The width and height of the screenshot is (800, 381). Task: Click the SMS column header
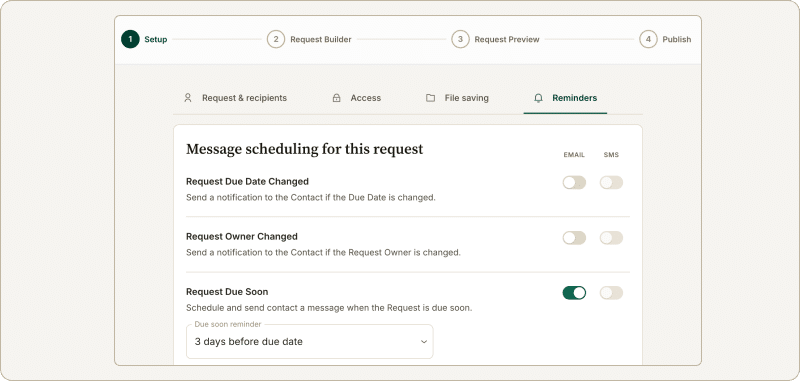tap(611, 155)
